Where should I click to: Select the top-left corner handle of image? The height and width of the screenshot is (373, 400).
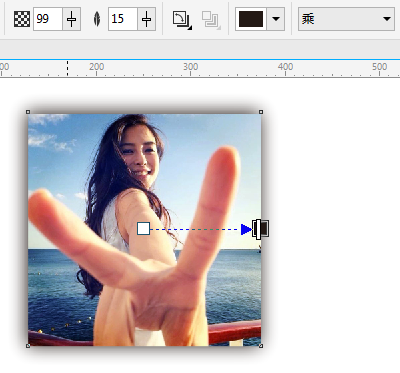point(28,112)
